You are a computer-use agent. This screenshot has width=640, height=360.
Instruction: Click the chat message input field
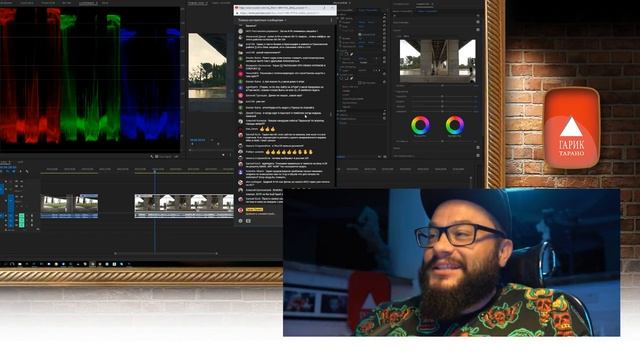pos(261,214)
